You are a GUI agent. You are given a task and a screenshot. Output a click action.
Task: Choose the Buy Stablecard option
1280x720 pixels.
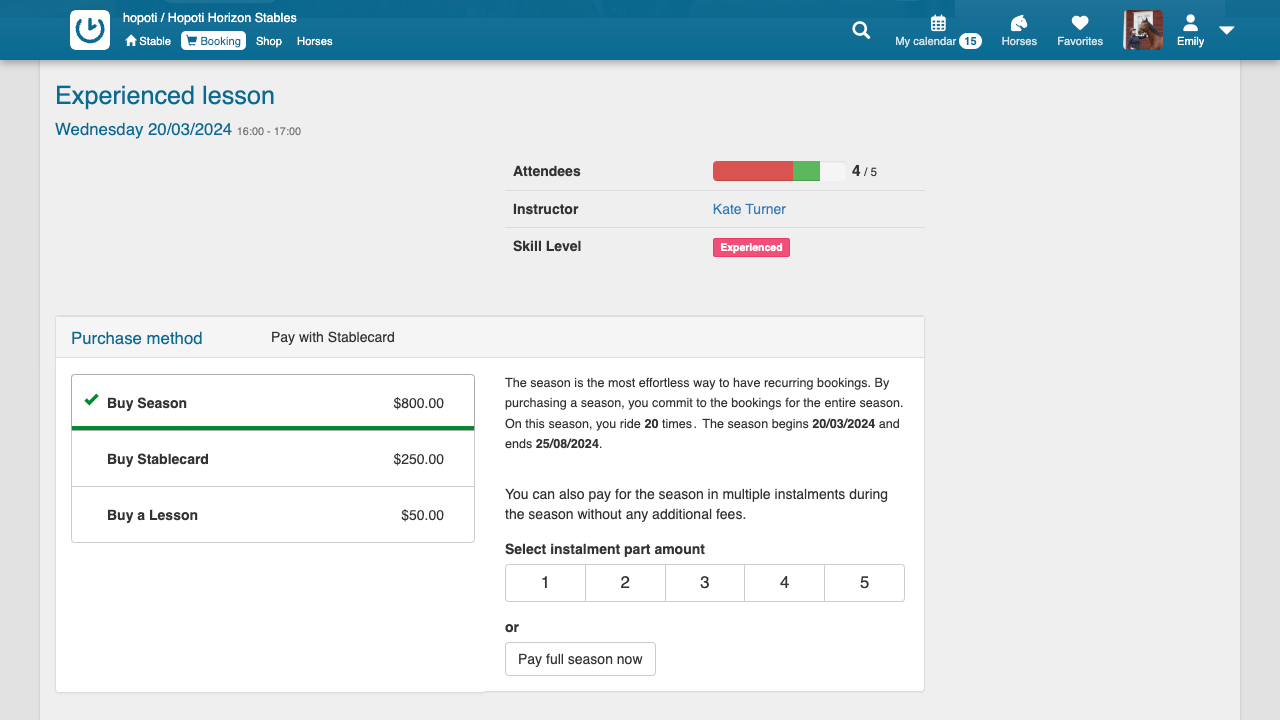click(x=272, y=459)
